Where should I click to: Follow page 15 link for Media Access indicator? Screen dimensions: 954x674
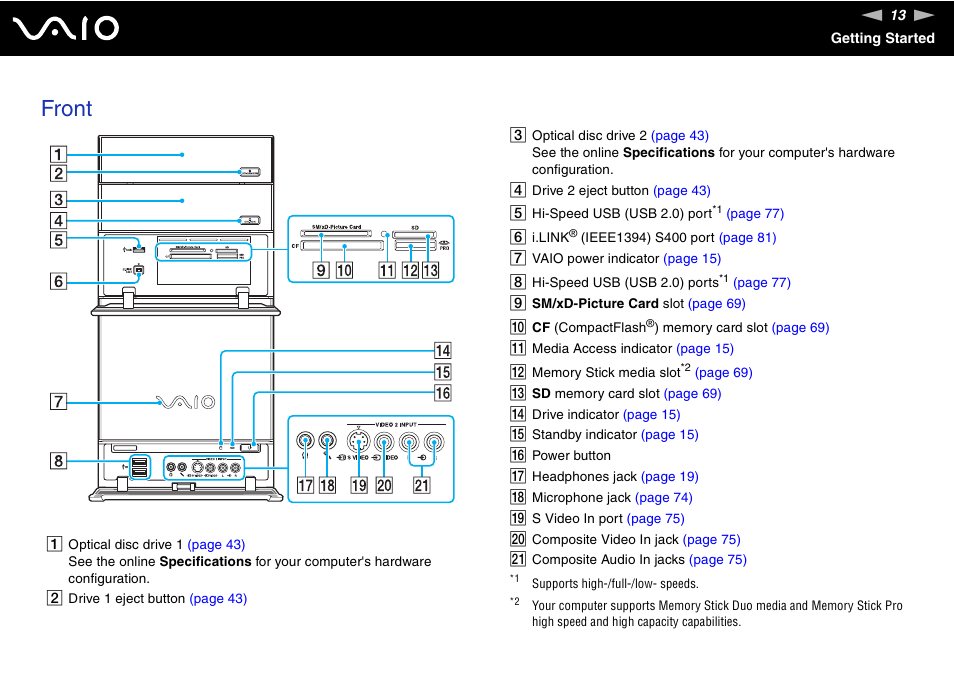705,349
